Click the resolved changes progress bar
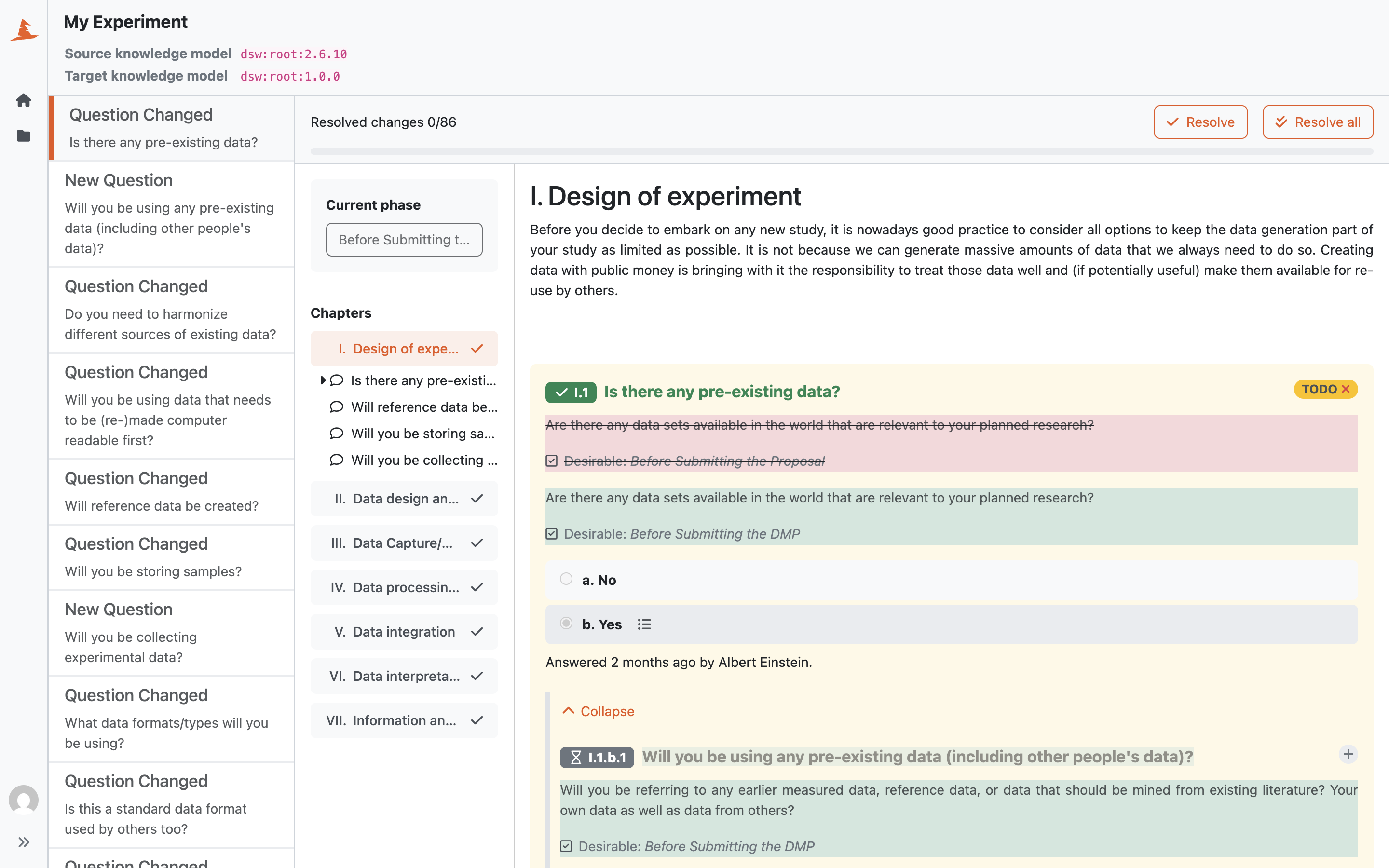 click(842, 151)
